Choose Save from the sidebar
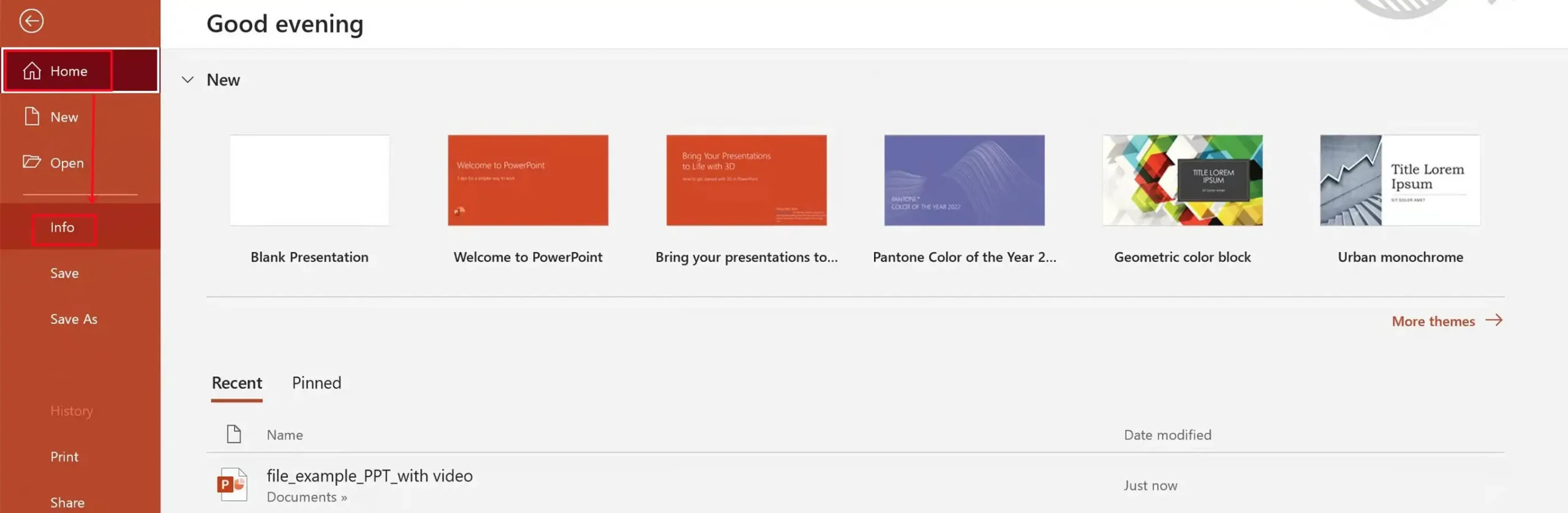 (x=64, y=273)
